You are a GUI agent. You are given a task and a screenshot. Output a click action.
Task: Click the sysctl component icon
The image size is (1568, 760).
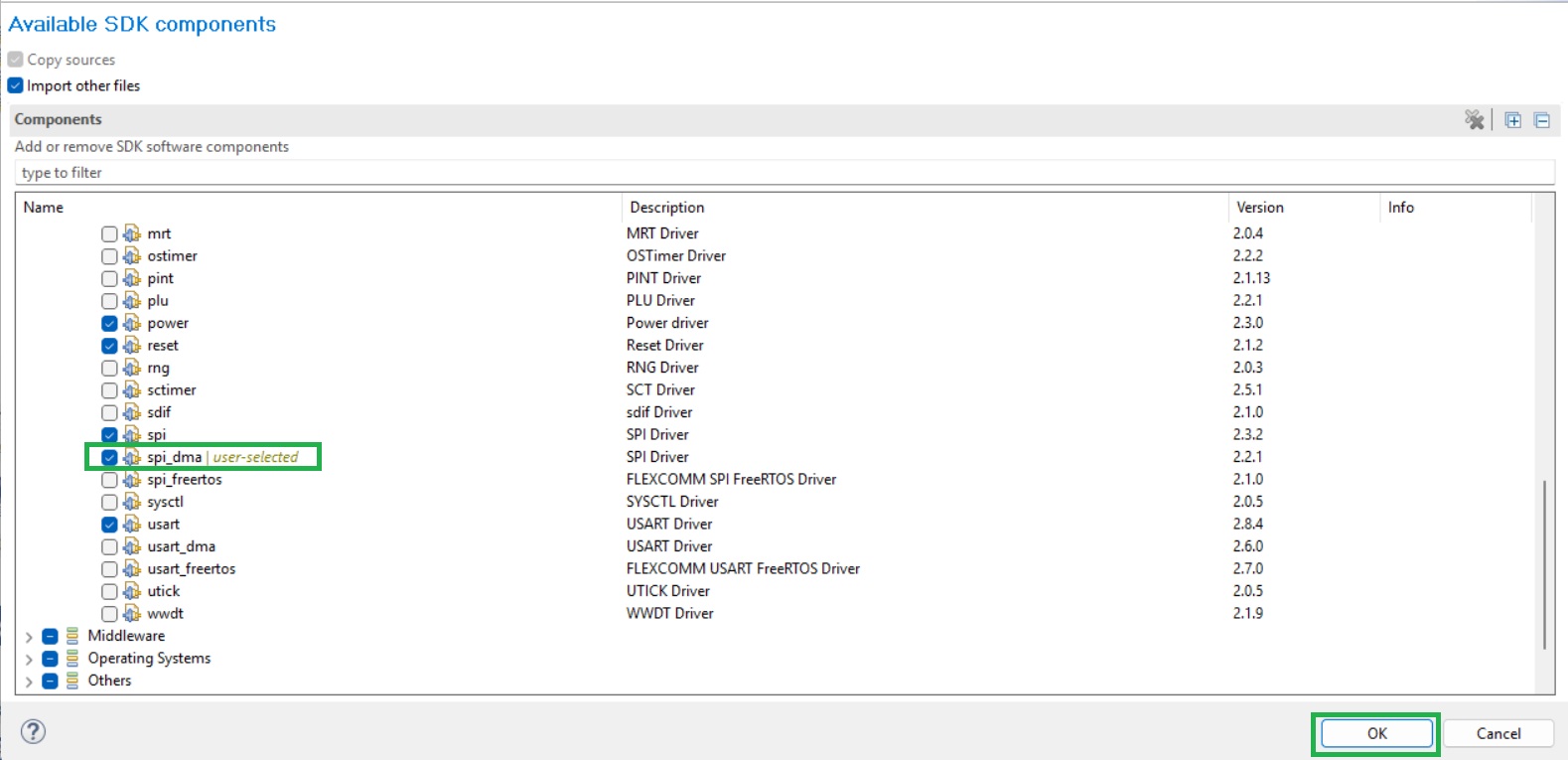point(132,502)
